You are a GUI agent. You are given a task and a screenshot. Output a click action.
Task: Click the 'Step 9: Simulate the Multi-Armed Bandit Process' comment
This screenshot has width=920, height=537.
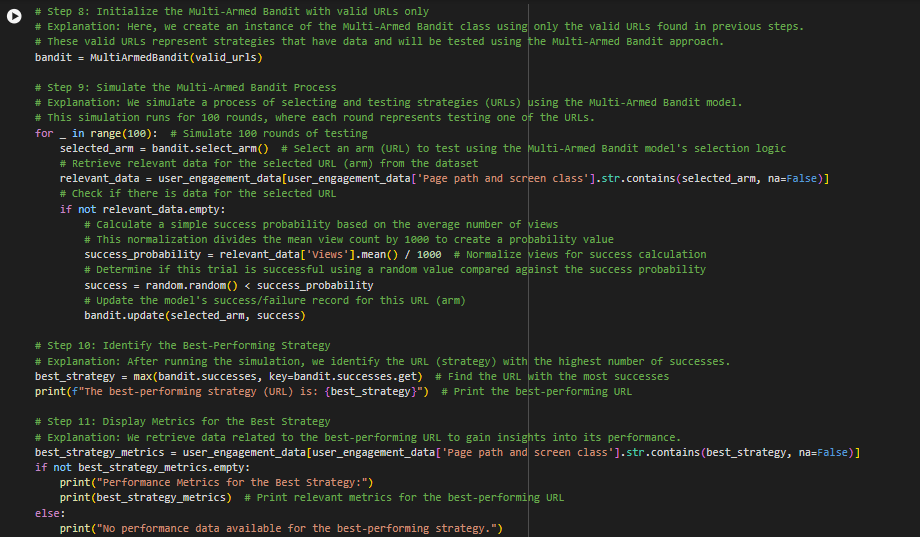pyautogui.click(x=185, y=87)
